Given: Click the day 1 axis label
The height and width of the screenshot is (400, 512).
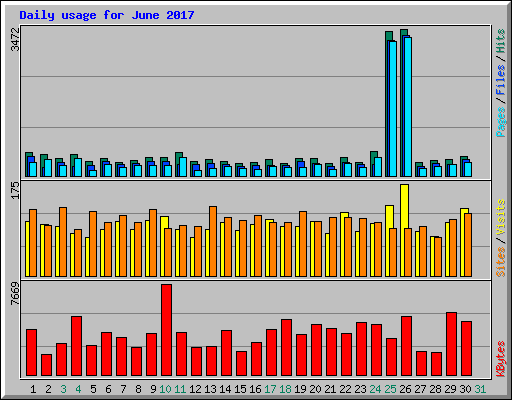Looking at the screenshot, I should point(33,389).
